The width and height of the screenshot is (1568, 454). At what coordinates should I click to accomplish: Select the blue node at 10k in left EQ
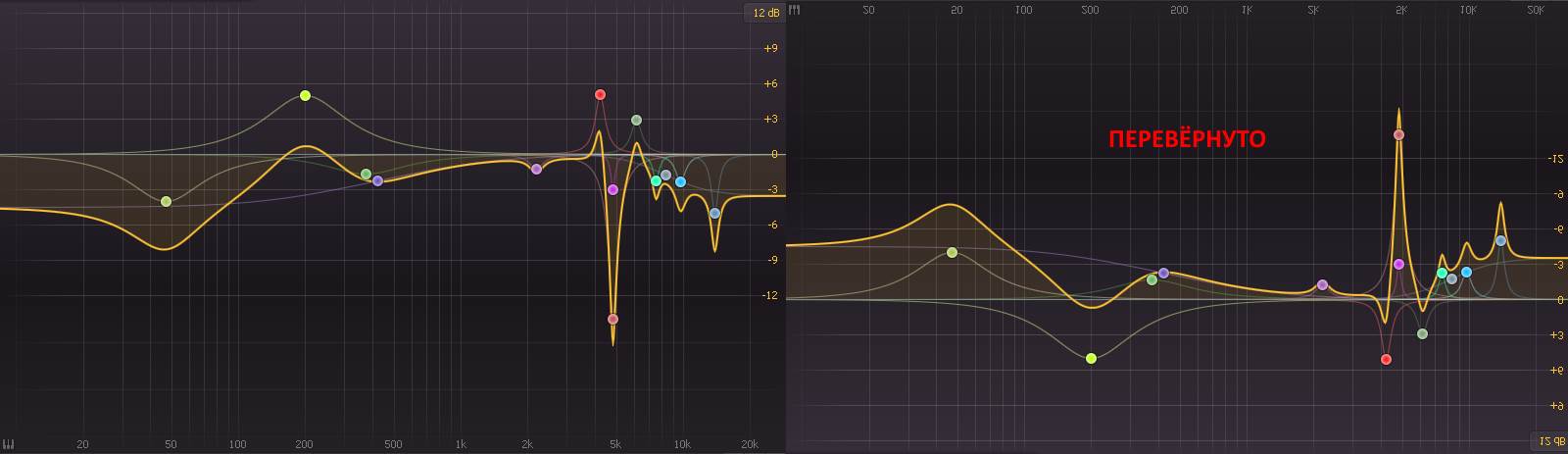point(680,181)
